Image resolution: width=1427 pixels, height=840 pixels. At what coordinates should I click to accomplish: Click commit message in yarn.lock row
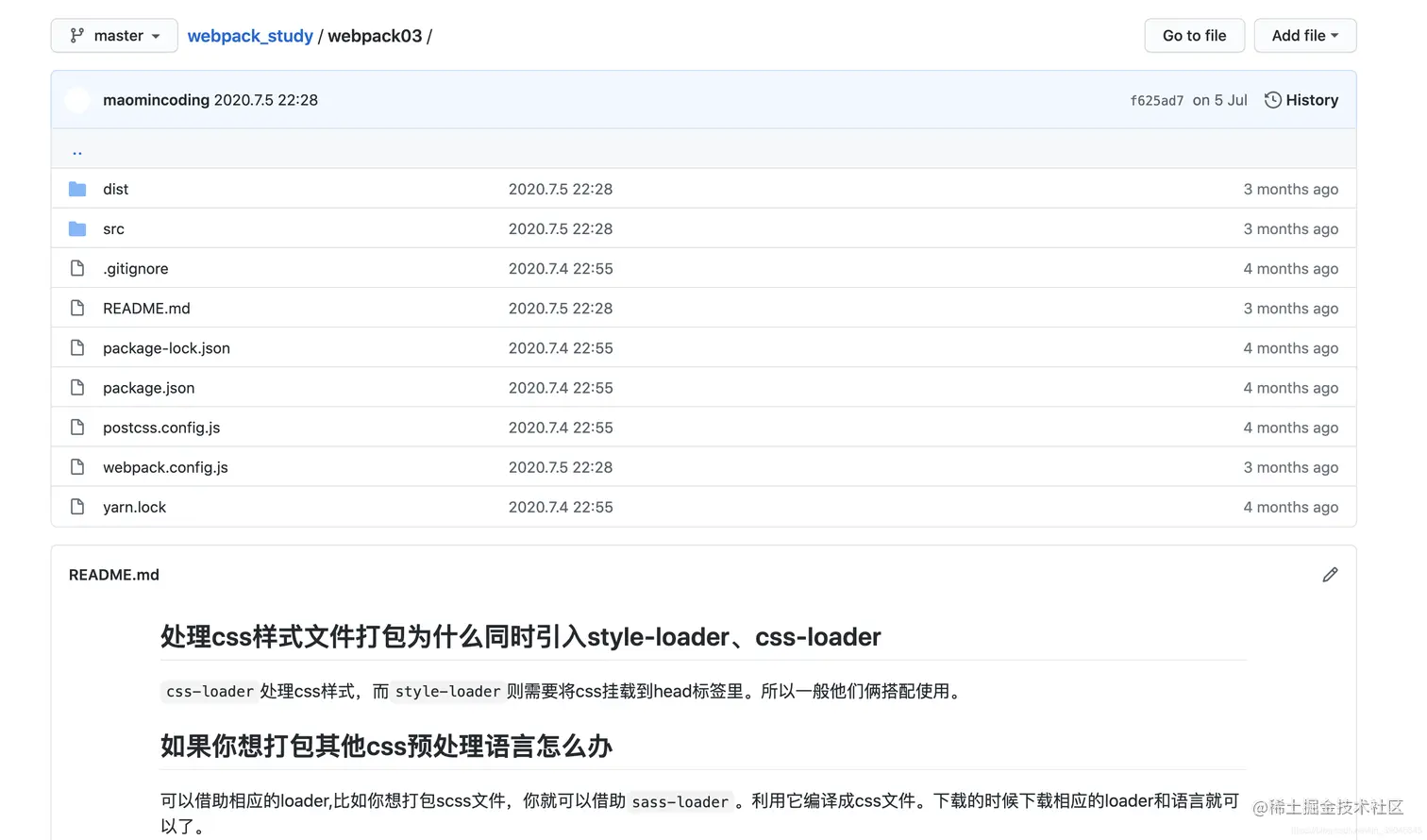point(561,506)
